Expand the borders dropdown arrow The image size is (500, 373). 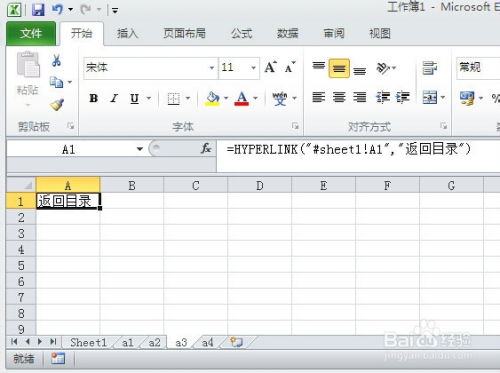(x=188, y=98)
